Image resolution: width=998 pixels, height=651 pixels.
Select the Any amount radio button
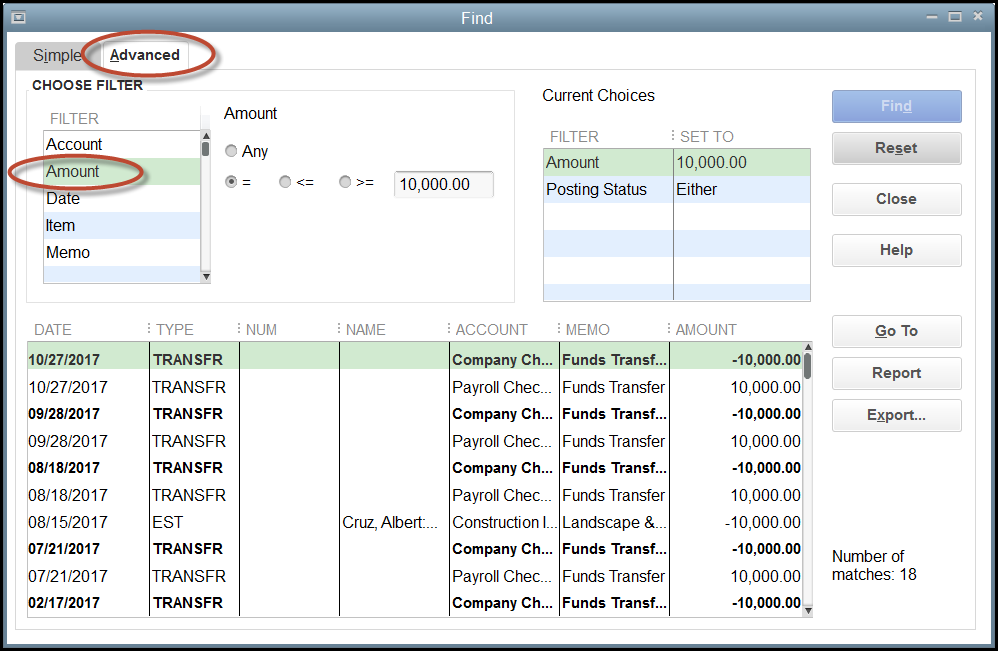coord(229,151)
